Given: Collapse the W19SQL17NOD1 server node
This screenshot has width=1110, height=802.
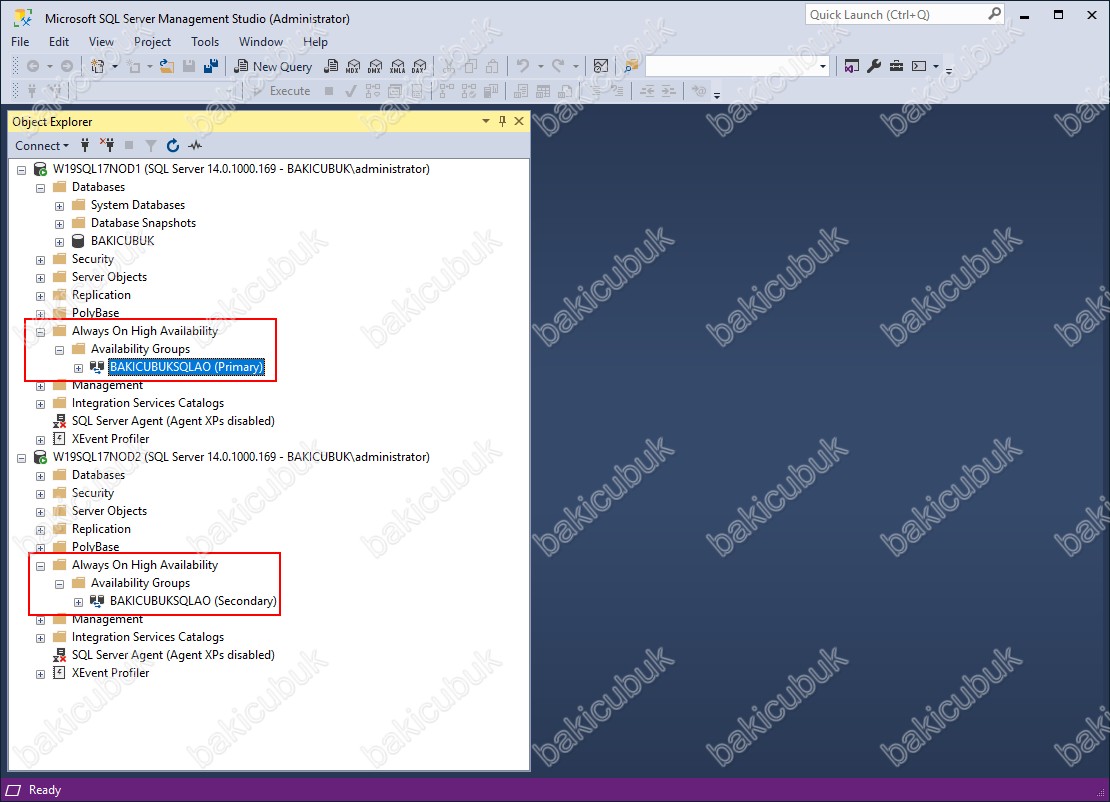Looking at the screenshot, I should (x=21, y=170).
